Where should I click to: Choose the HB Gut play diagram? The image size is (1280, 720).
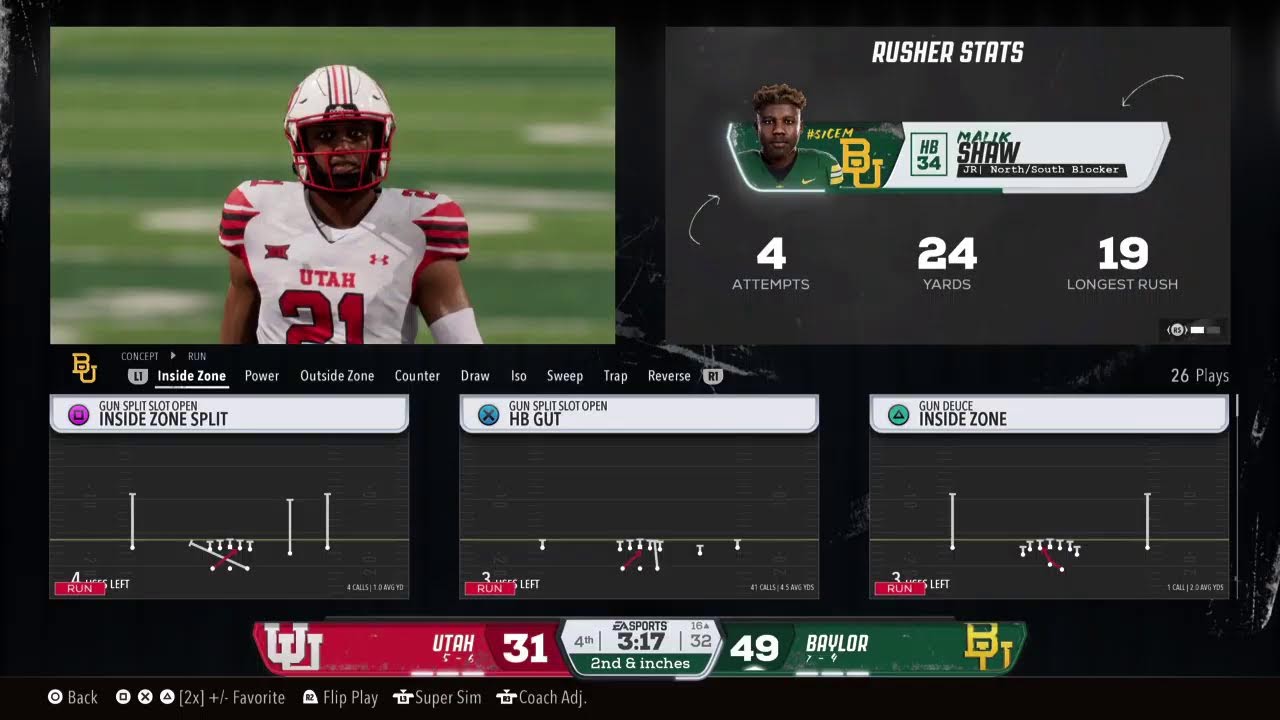pos(639,516)
